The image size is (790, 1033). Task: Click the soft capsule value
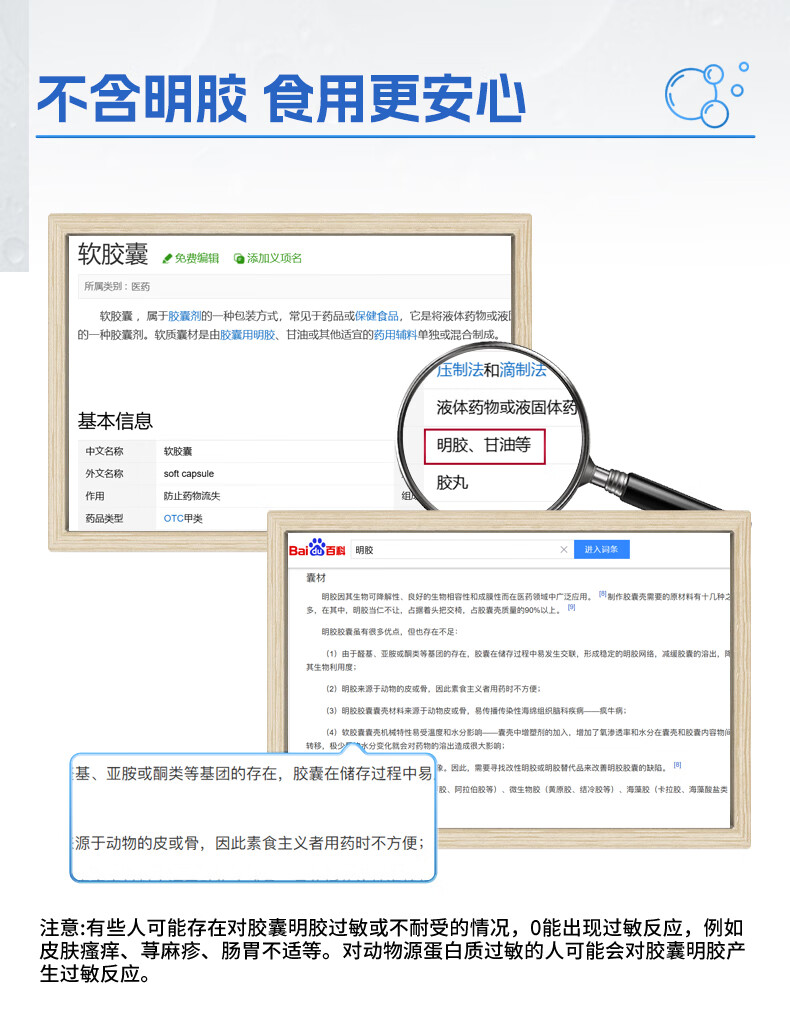pyautogui.click(x=188, y=474)
